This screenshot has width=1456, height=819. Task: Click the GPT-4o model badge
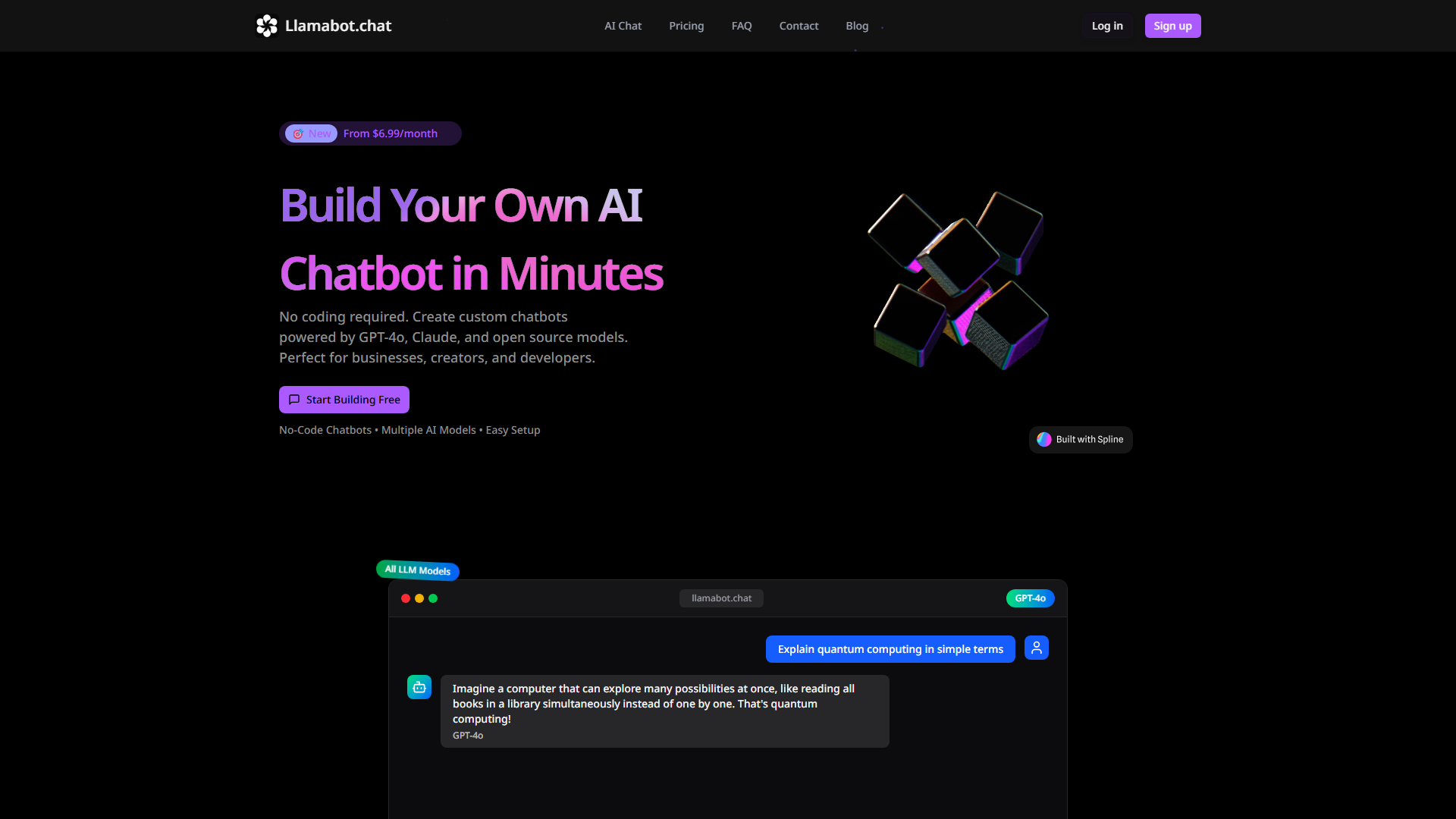point(1030,598)
